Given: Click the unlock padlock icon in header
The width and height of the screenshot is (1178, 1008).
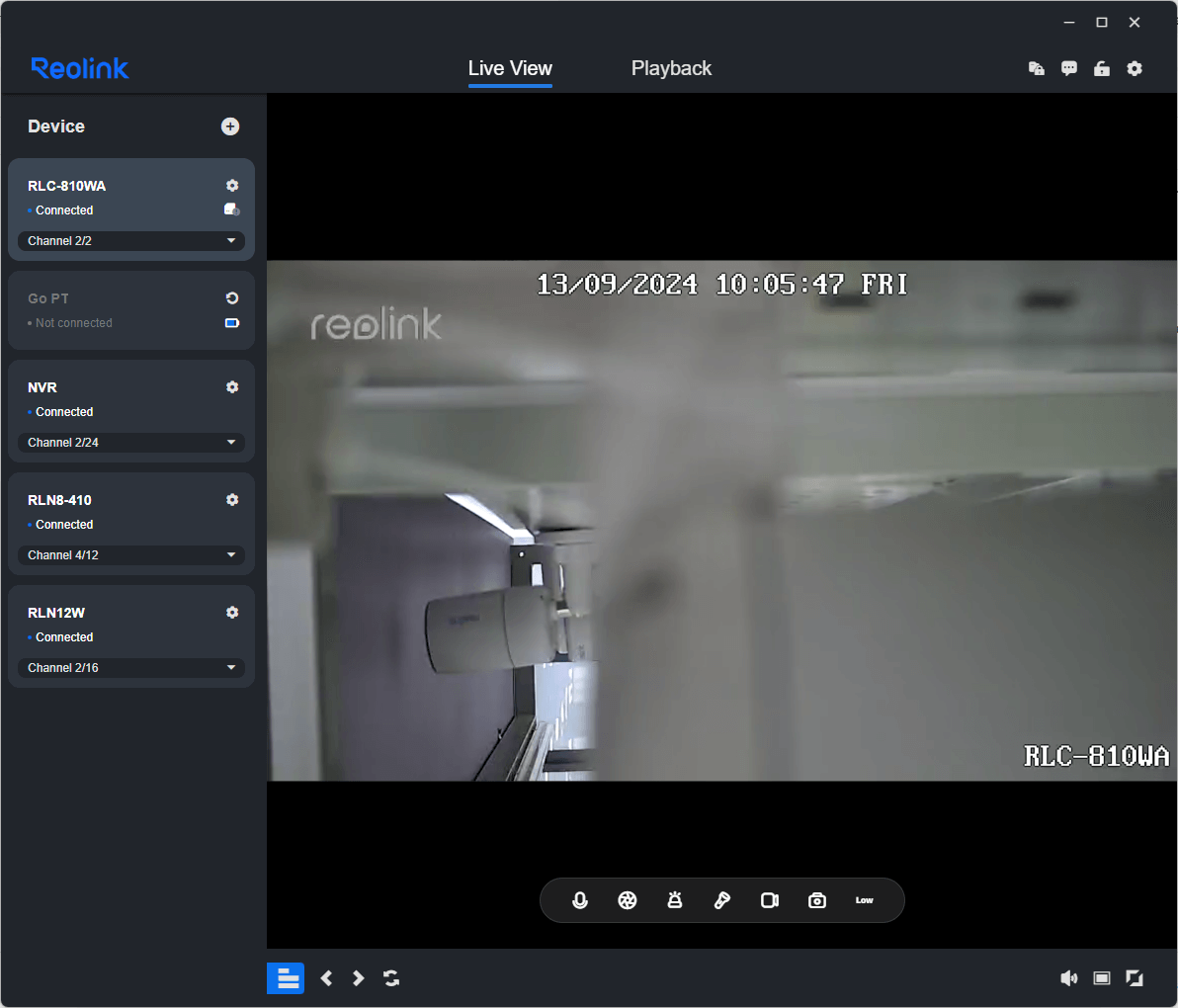Looking at the screenshot, I should tap(1101, 68).
